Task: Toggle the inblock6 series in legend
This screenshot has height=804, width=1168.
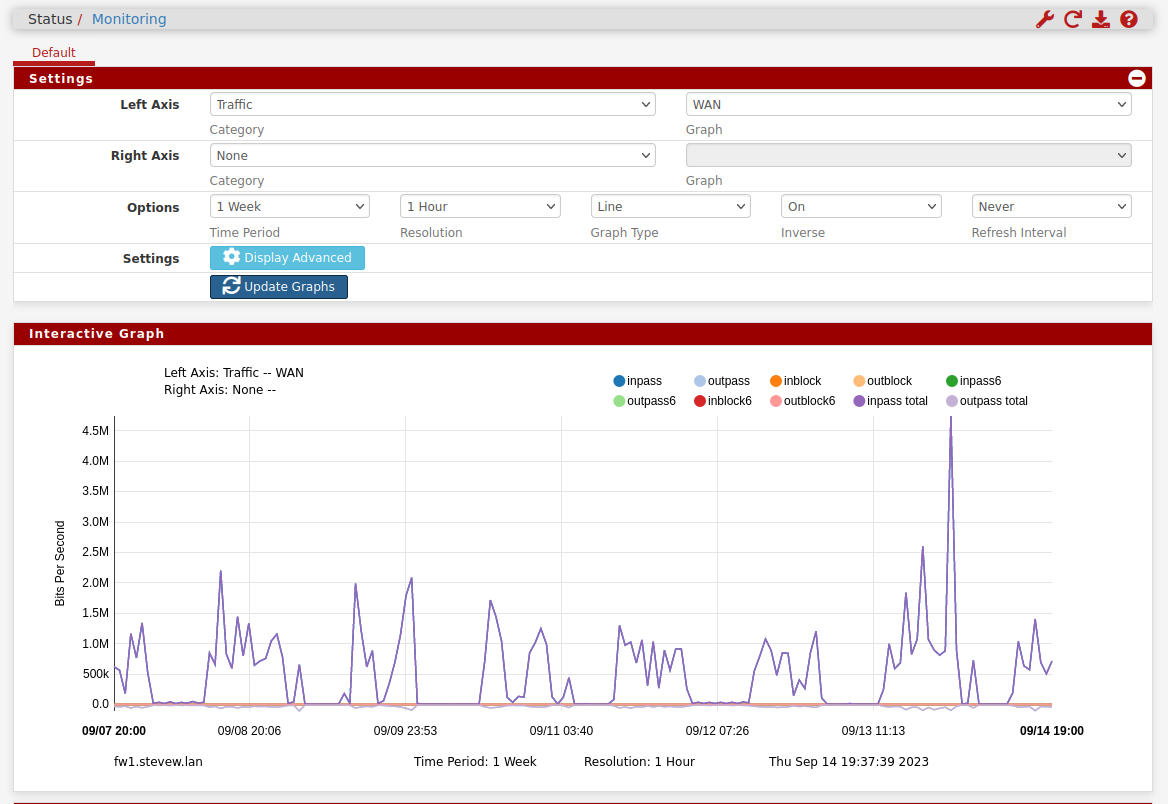Action: [x=723, y=401]
